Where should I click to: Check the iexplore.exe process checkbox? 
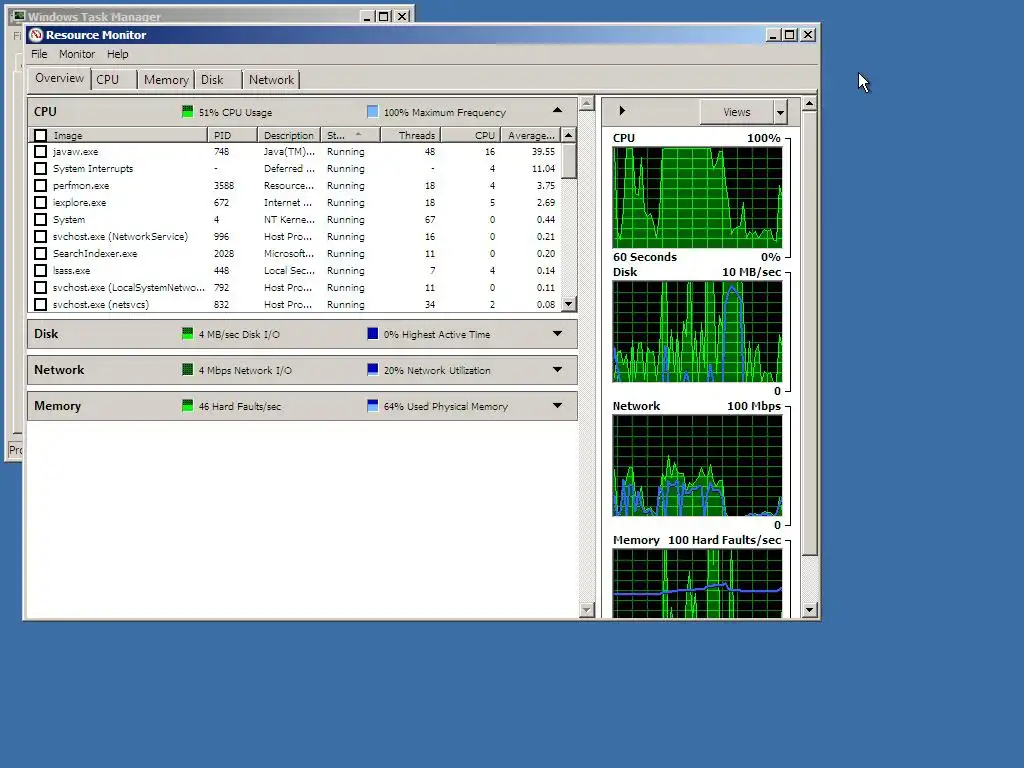pyautogui.click(x=40, y=202)
